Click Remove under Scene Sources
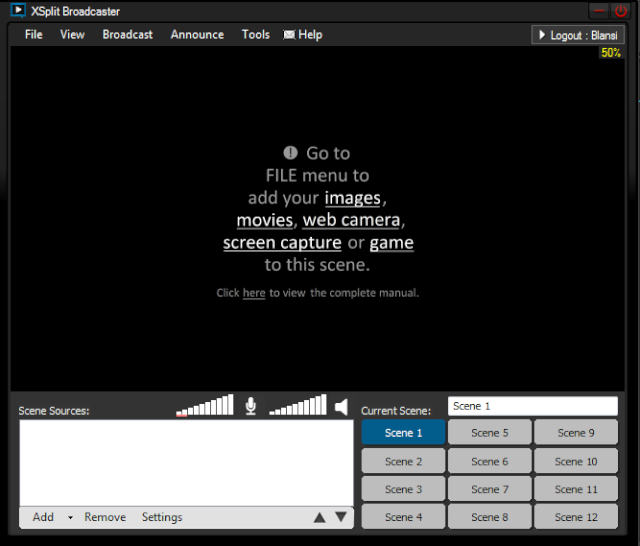Screen dimensions: 640x546 (105, 517)
